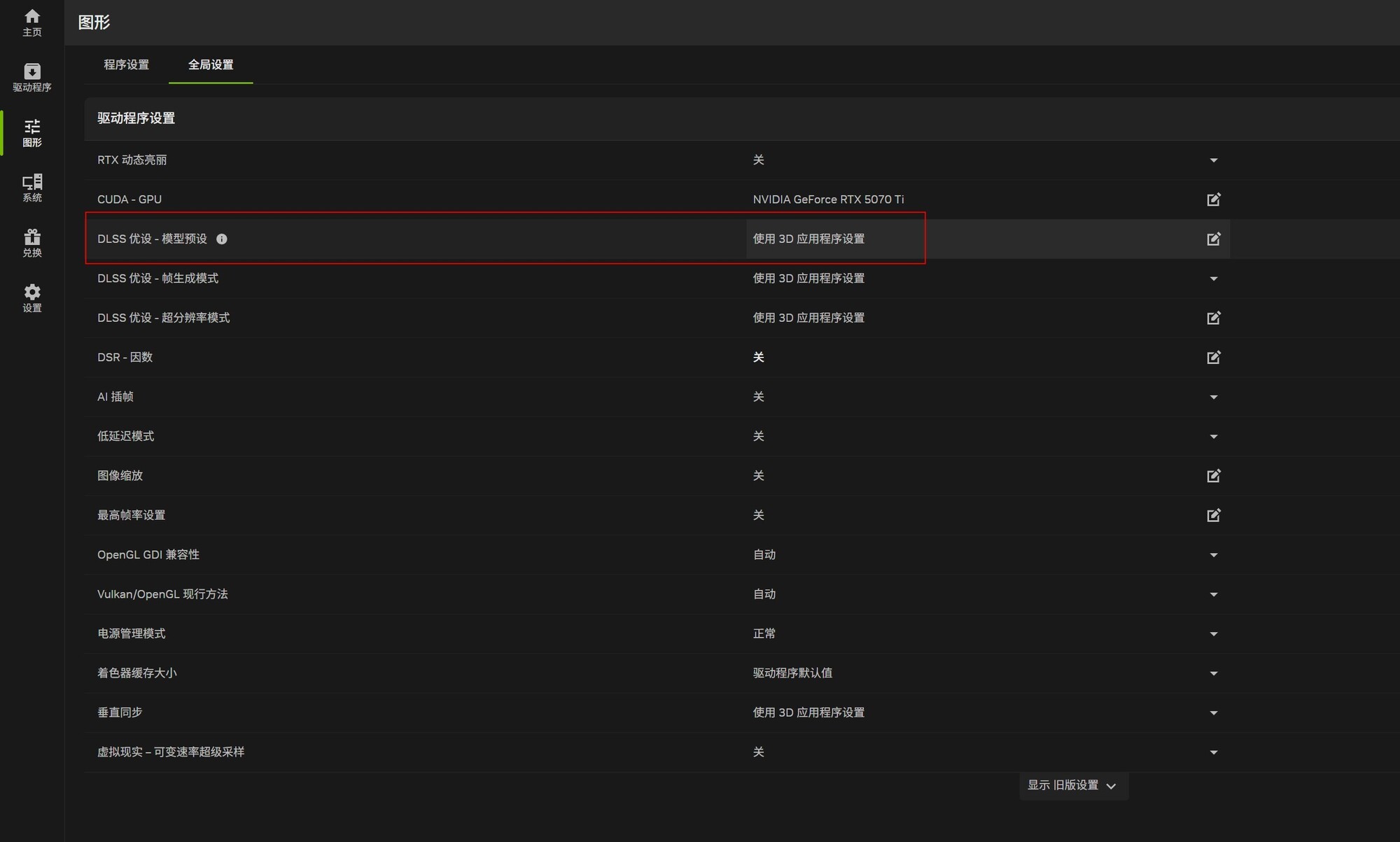Expand the RTX 动态亮丽 dropdown

(1214, 160)
